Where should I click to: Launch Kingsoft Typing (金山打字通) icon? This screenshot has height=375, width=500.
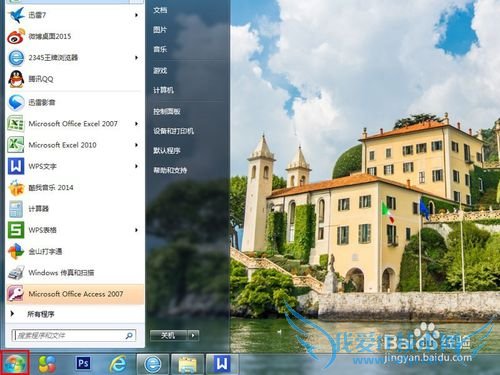(16, 251)
